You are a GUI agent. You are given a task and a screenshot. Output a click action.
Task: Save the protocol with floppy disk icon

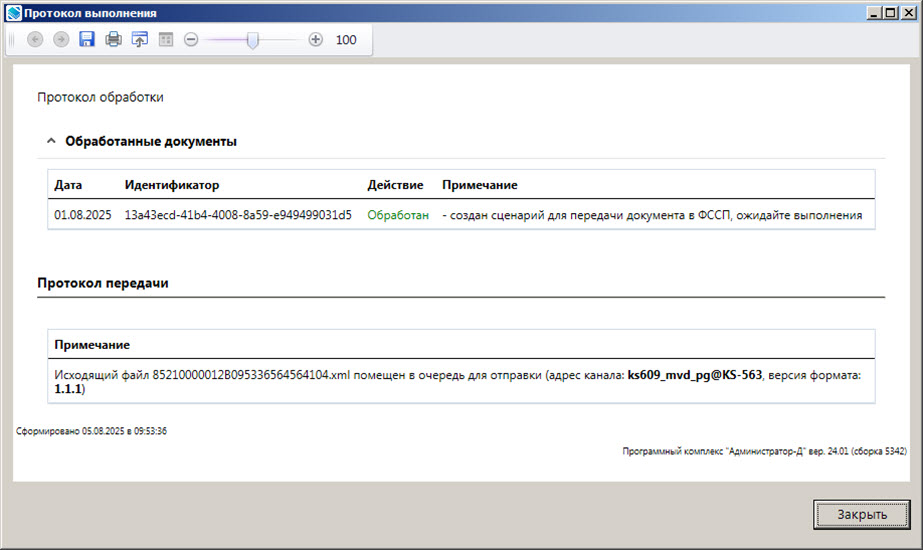pyautogui.click(x=87, y=40)
